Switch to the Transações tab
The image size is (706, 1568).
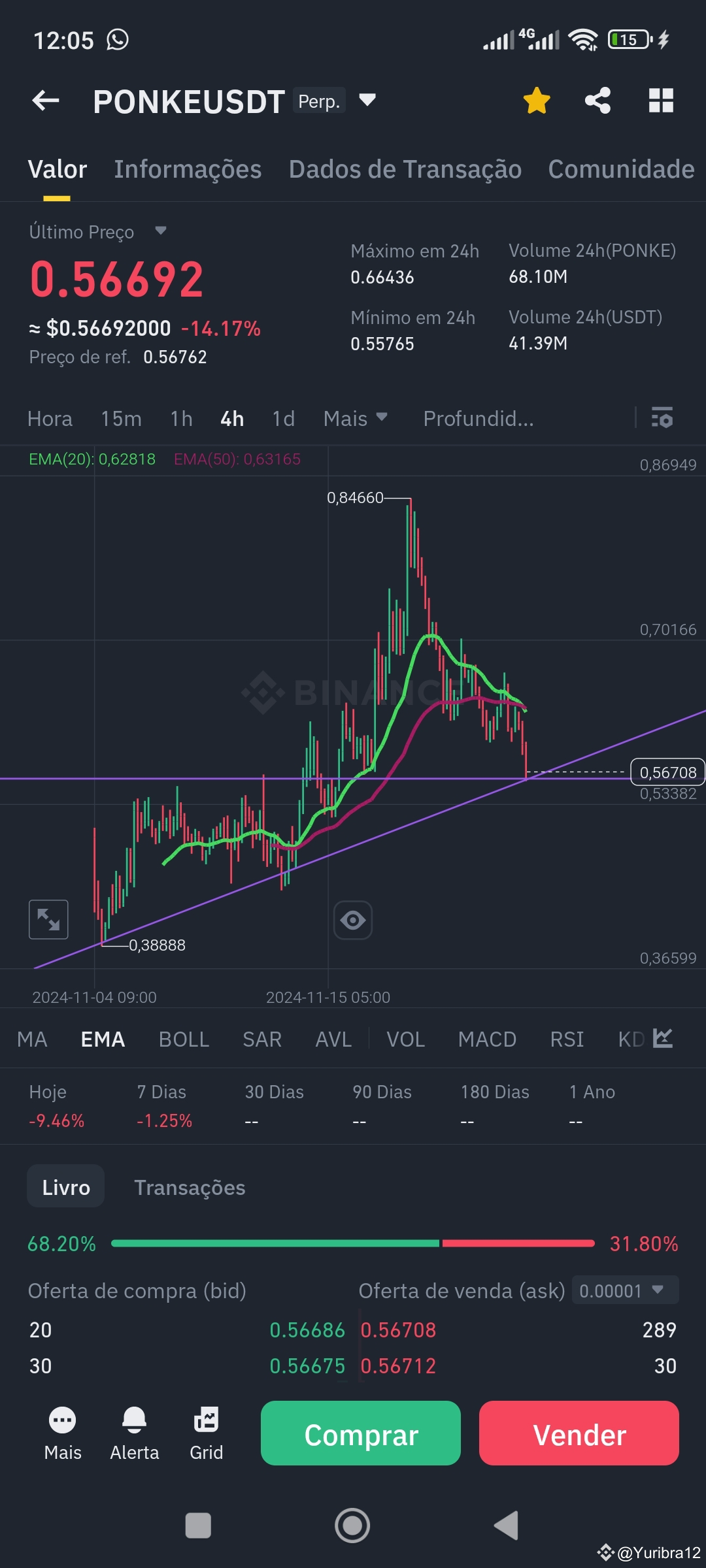click(x=190, y=1187)
